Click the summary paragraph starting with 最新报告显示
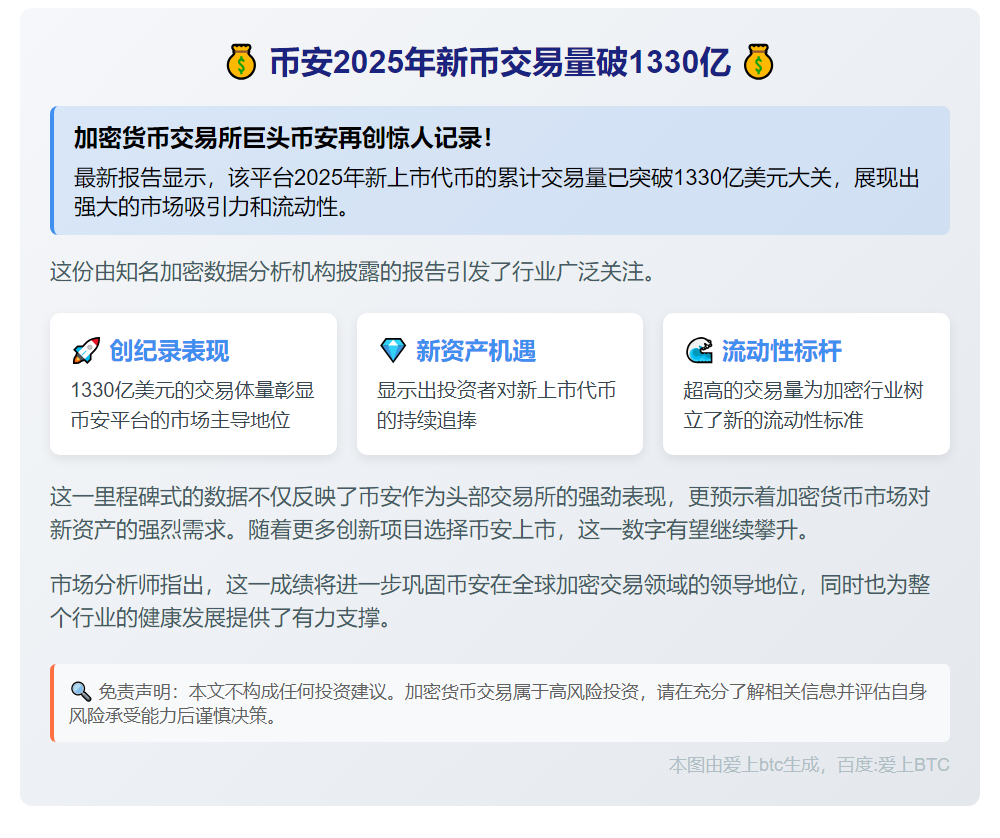Screen dimensions: 1000x838 [x=496, y=193]
